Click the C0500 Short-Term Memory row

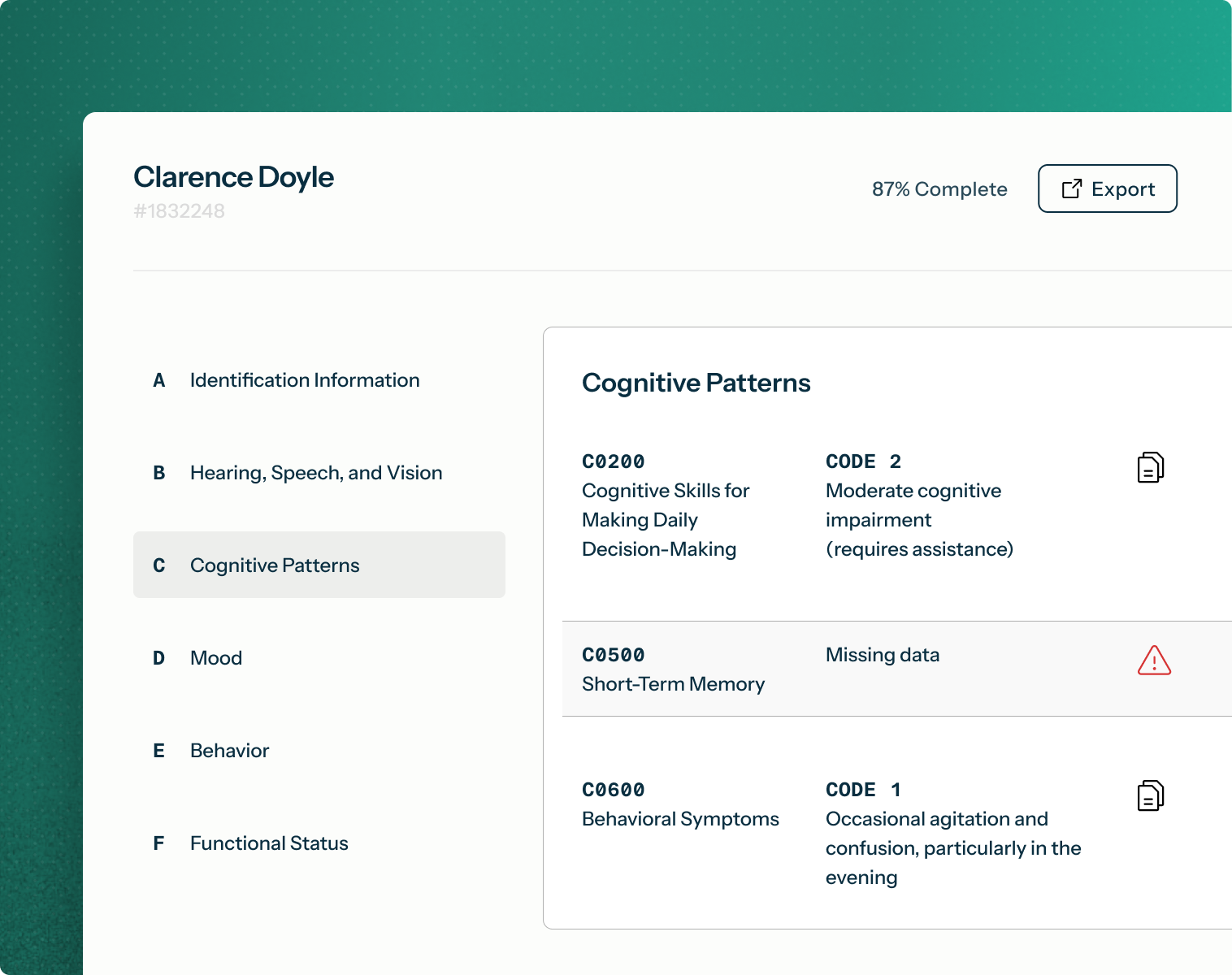coord(897,669)
